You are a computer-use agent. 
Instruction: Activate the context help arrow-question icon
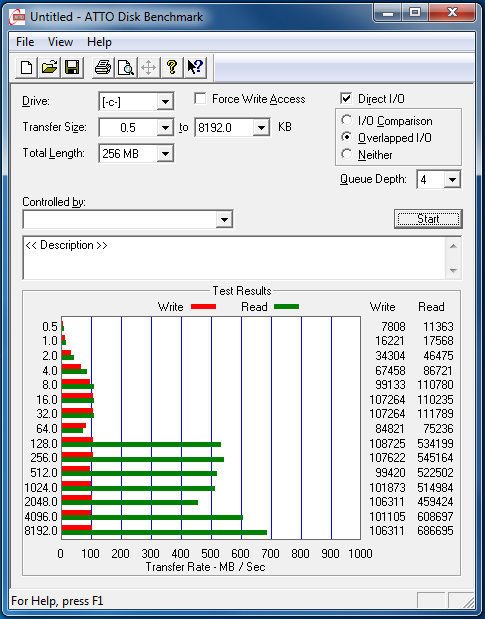click(195, 67)
